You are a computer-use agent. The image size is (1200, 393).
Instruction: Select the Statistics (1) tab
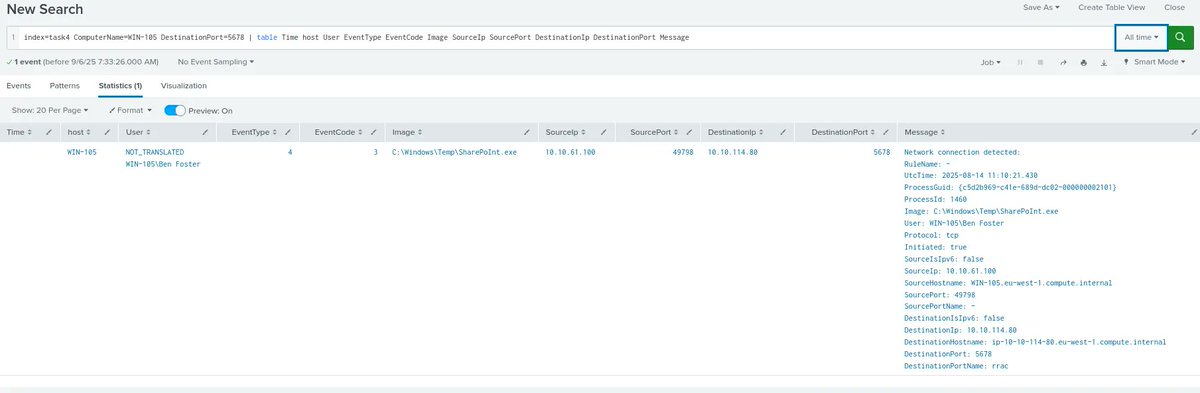point(120,86)
